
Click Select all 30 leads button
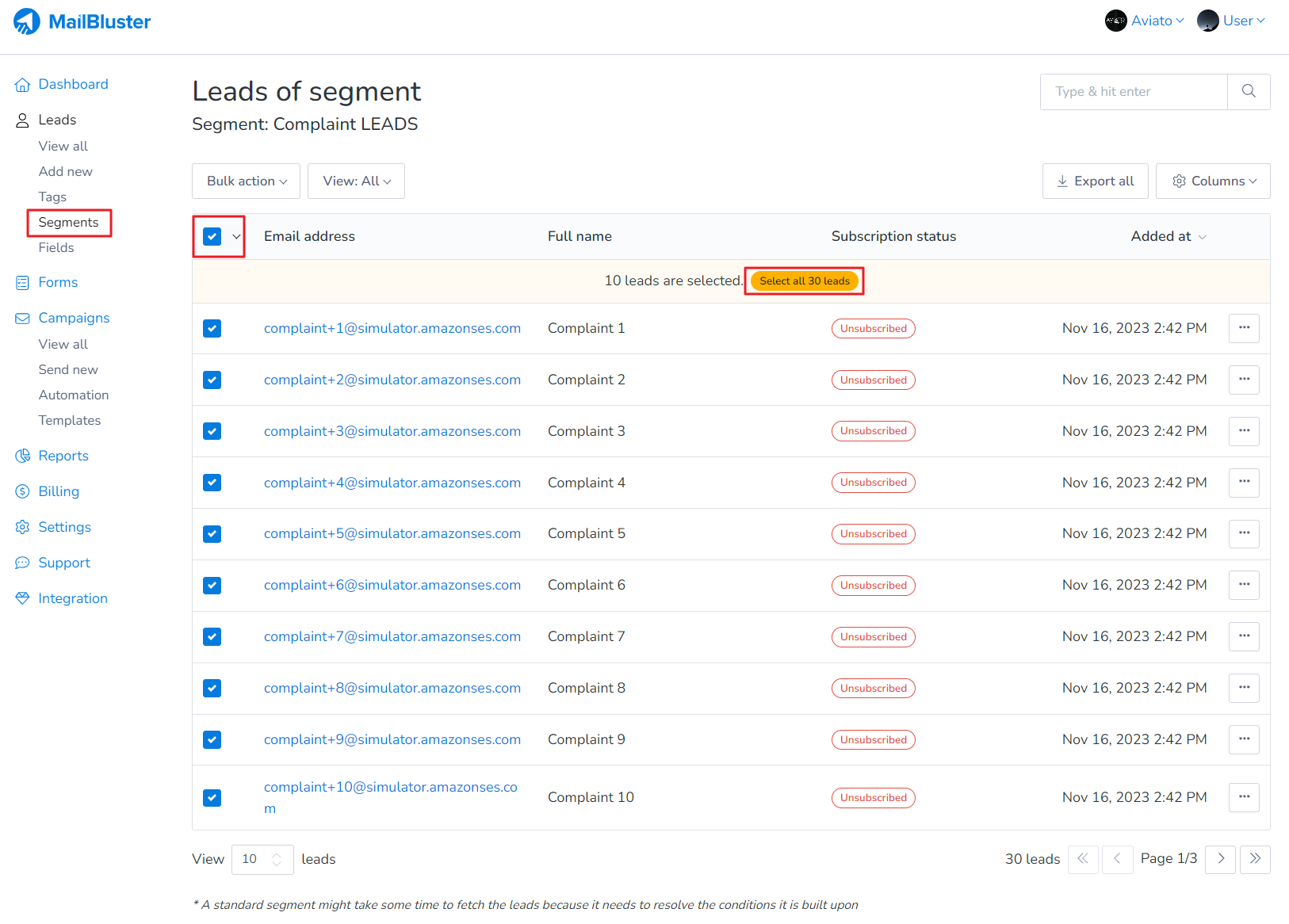point(803,281)
